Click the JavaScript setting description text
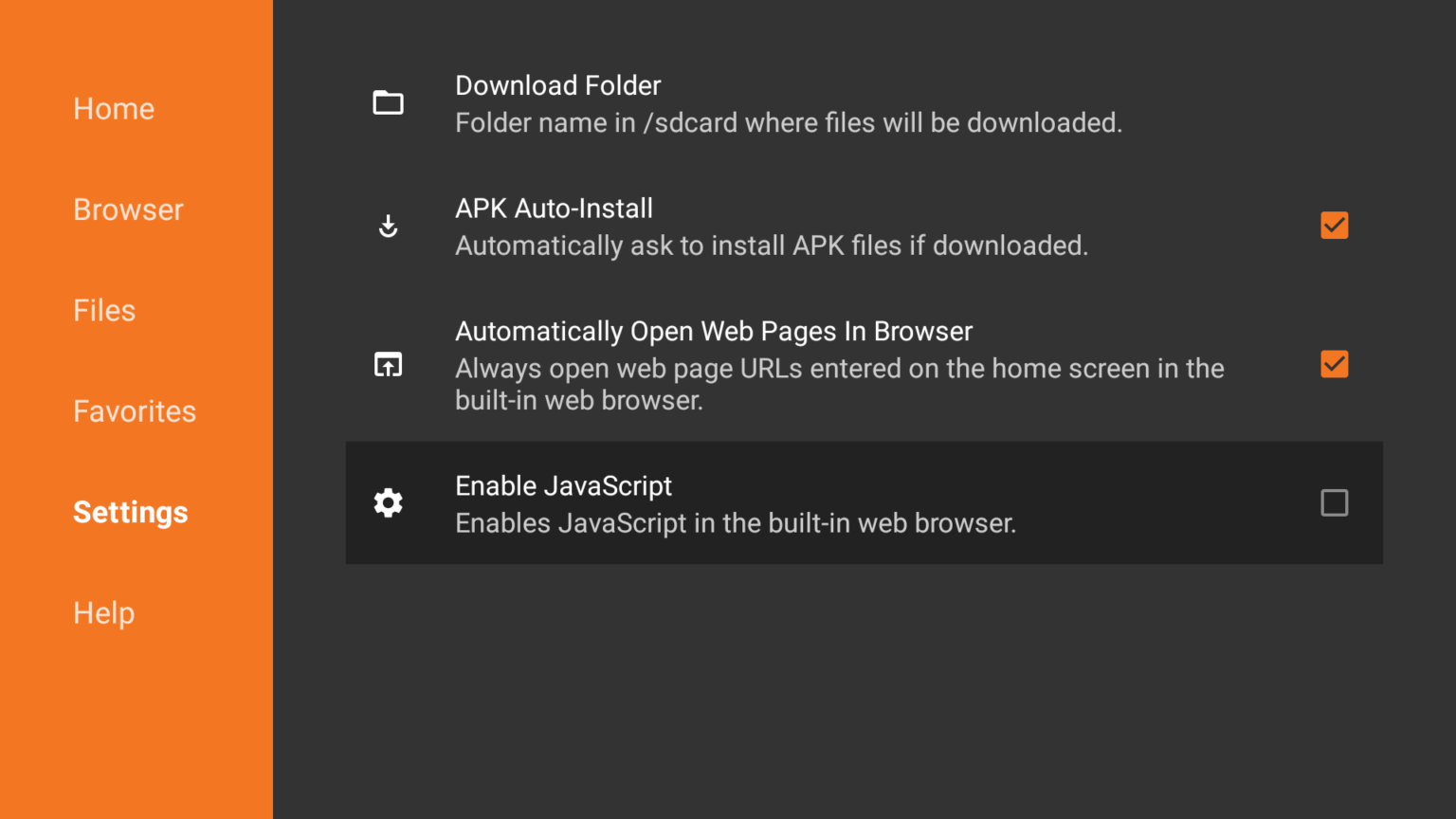Screen dimensions: 1456x819 tap(735, 523)
